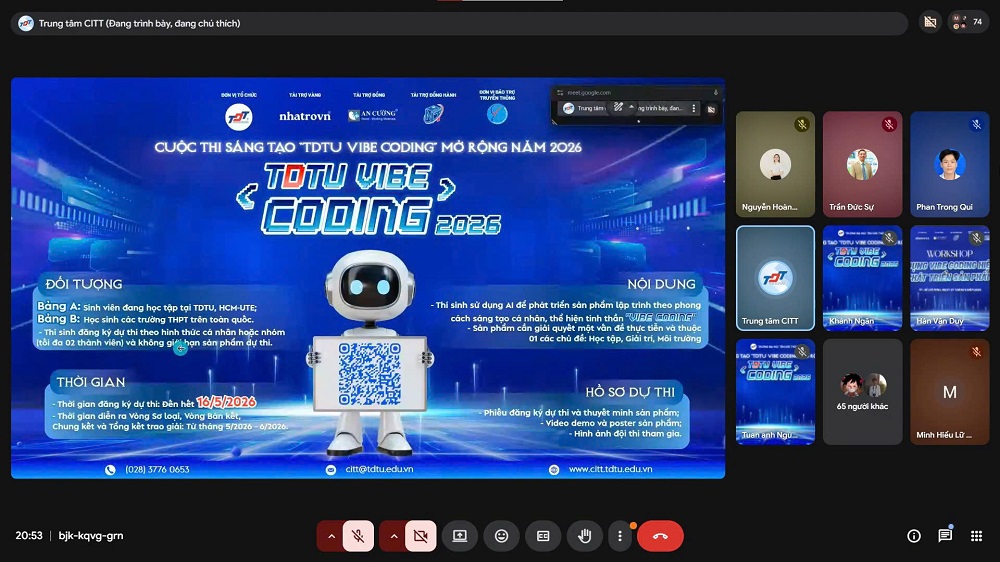Click the meeting code bjk-kqvg-grn

(91, 536)
